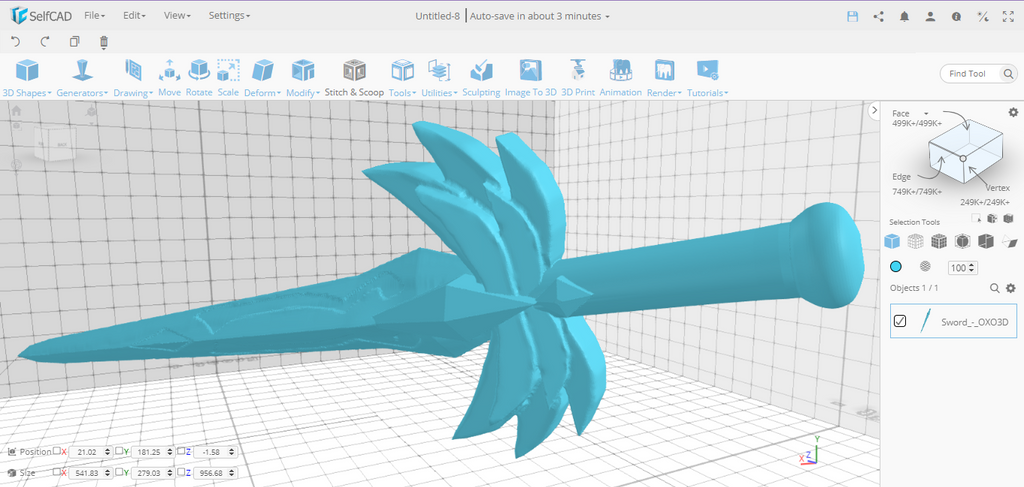Toggle the Position X checkbox
Screen dimensions: 1024x487
pyautogui.click(x=57, y=450)
